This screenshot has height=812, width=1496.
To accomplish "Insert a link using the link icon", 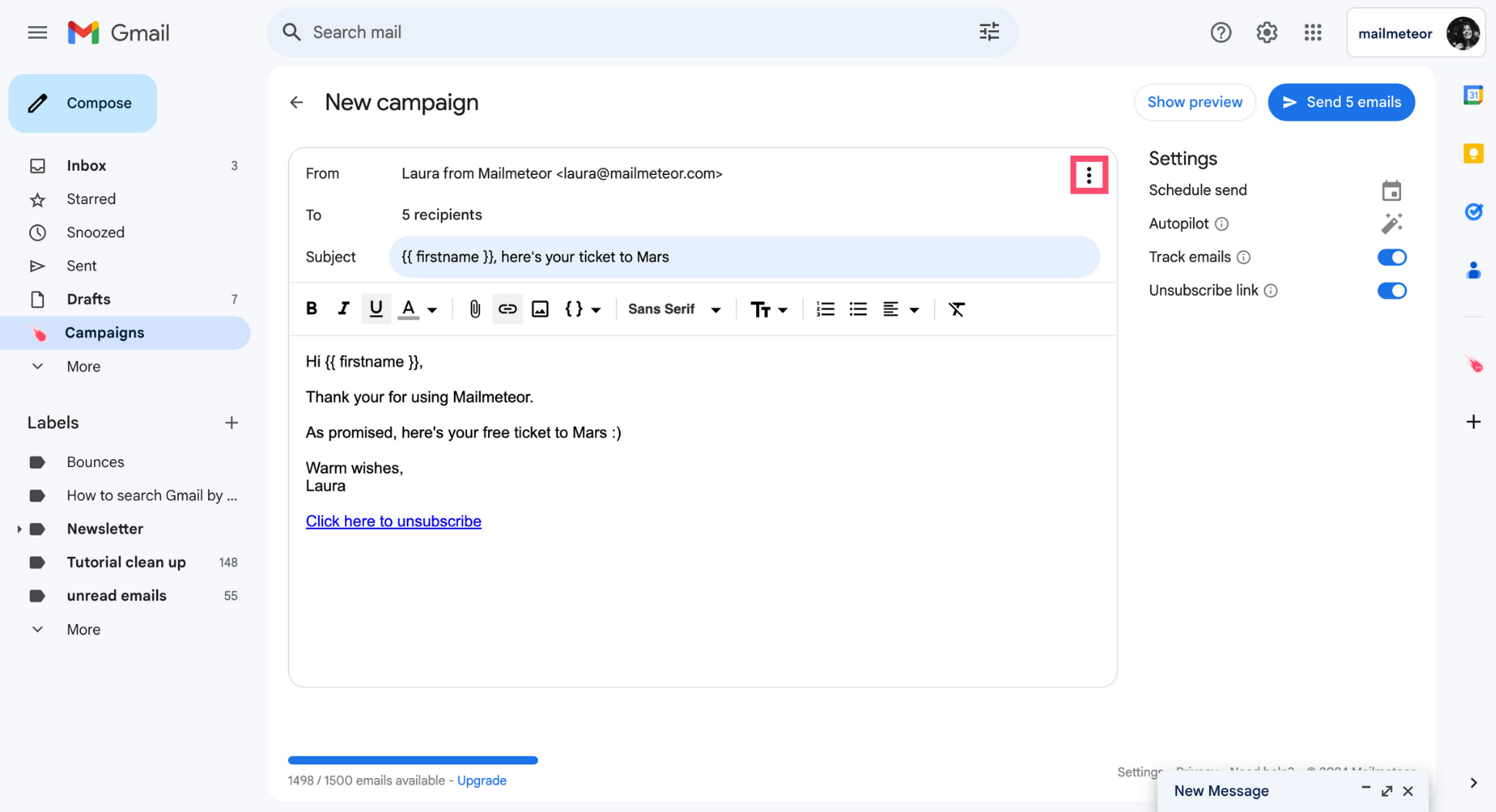I will click(x=507, y=309).
